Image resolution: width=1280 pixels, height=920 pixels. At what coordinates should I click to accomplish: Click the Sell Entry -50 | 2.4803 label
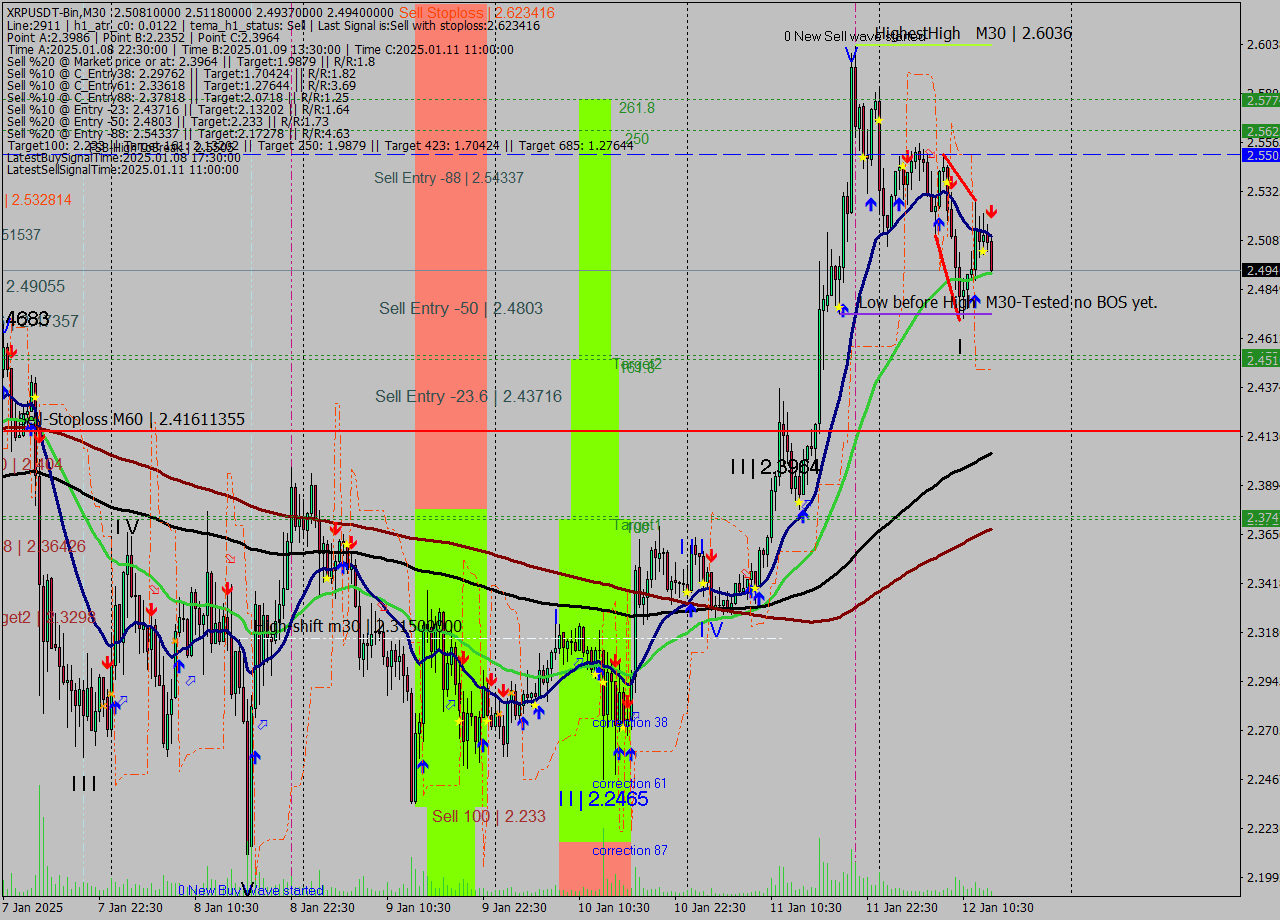[x=461, y=308]
